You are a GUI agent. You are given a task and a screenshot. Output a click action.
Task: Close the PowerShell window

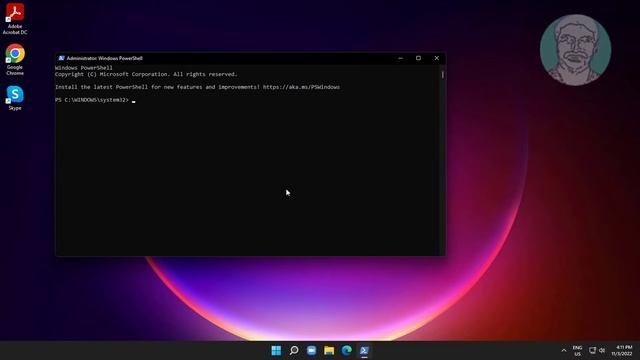tap(436, 58)
